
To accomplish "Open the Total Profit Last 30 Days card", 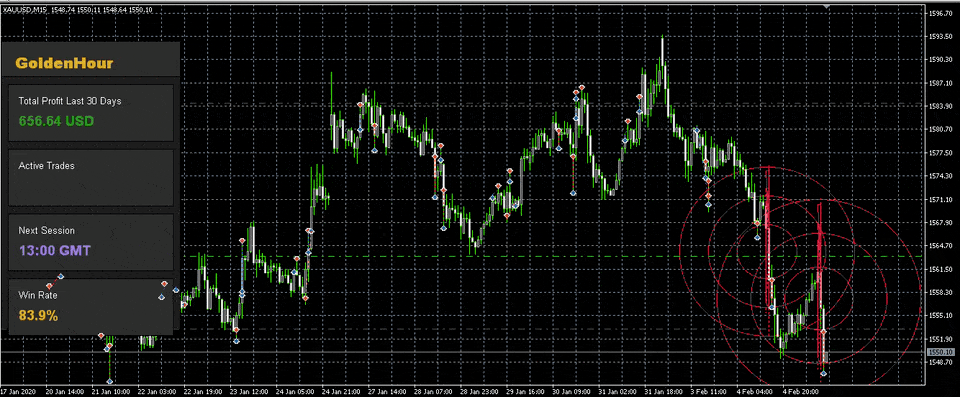I will pos(91,113).
